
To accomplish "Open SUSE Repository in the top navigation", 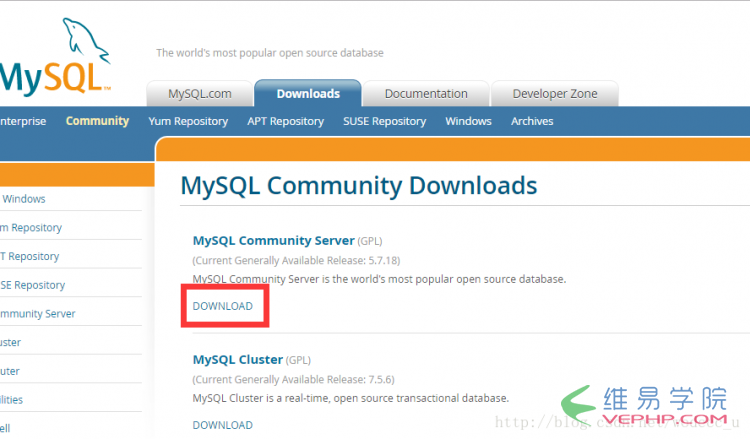I will (385, 121).
